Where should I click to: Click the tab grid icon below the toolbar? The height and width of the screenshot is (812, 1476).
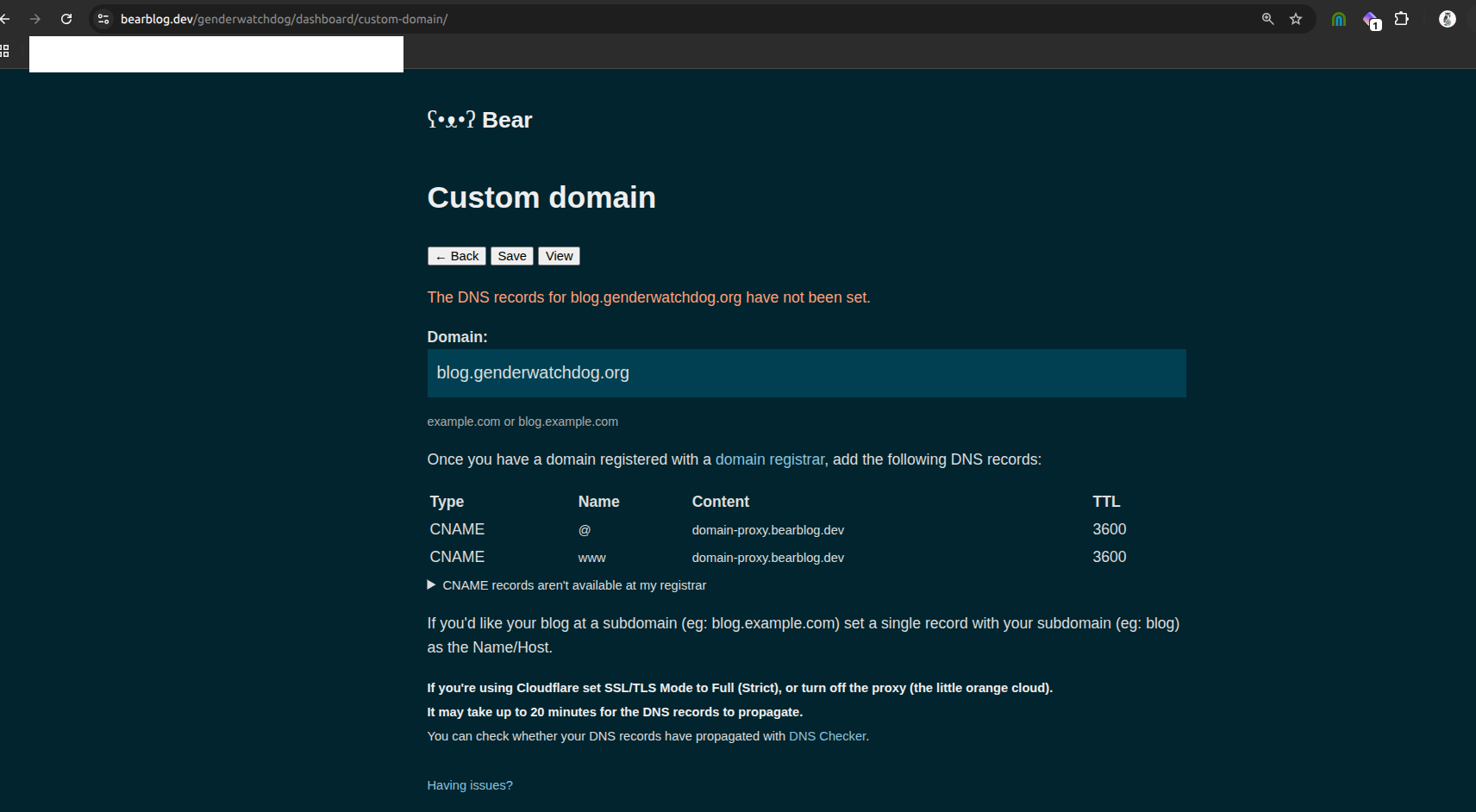(5, 52)
